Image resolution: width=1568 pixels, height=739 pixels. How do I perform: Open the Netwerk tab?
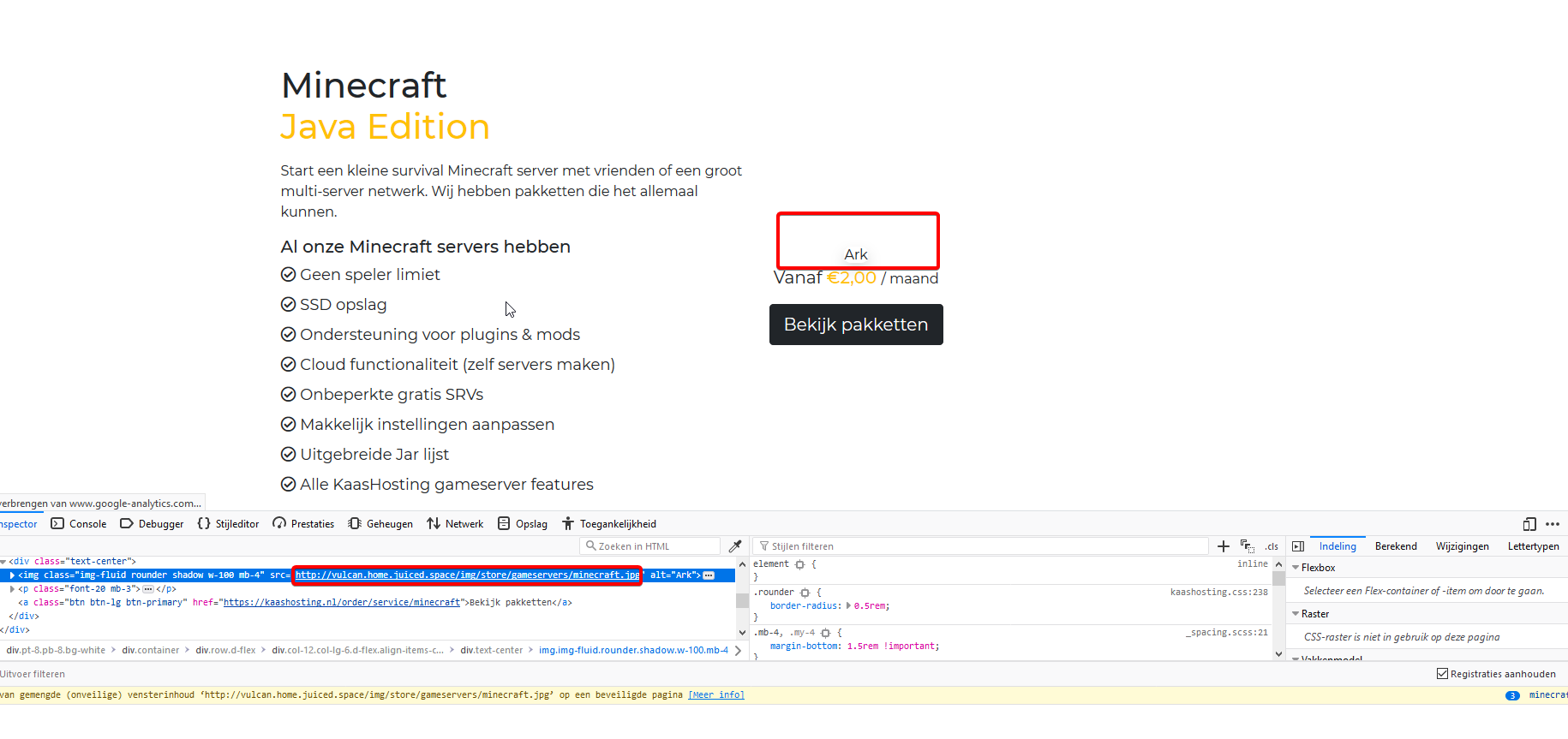pos(455,524)
